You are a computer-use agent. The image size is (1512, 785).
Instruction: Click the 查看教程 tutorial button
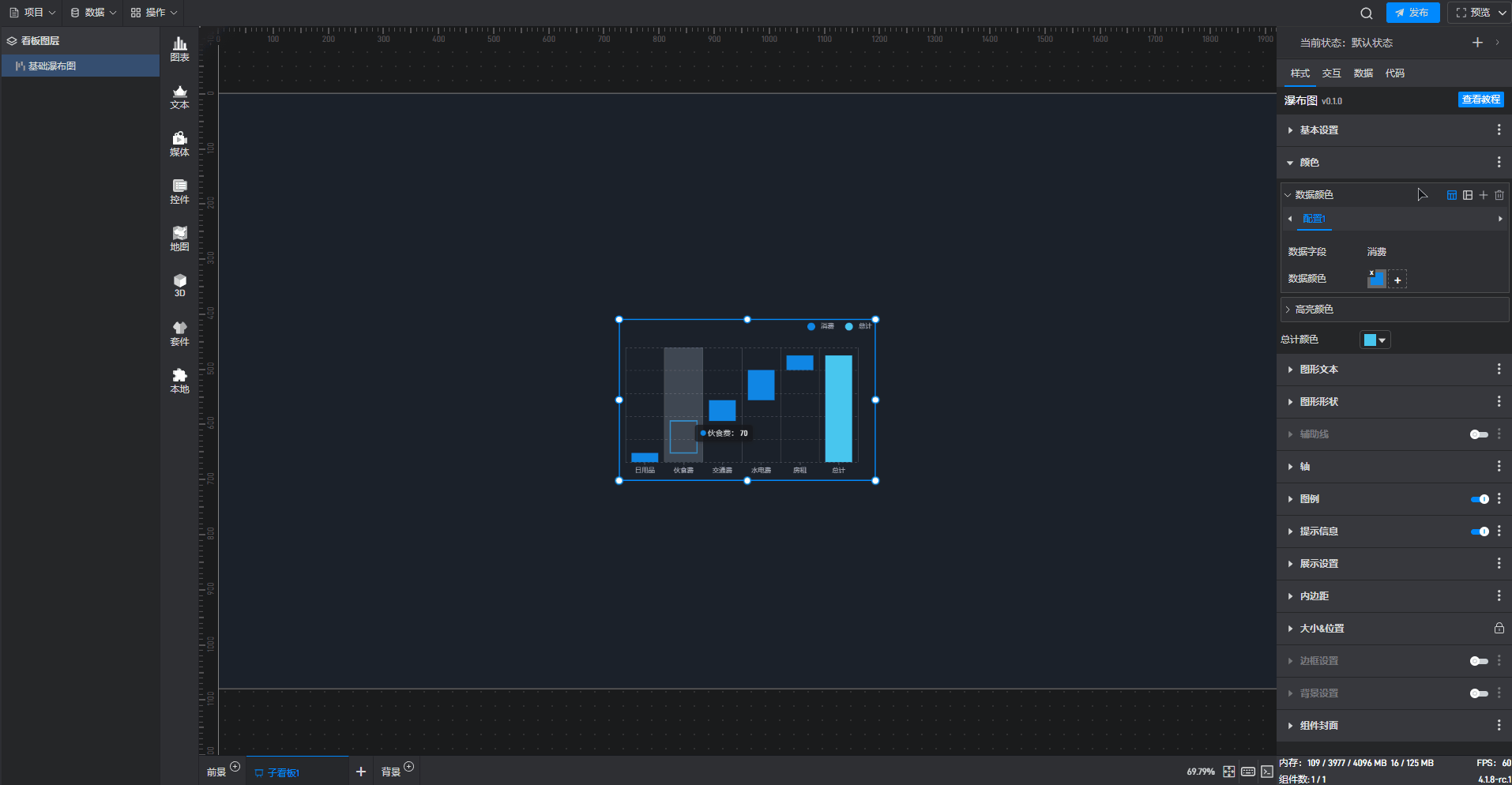coord(1481,100)
